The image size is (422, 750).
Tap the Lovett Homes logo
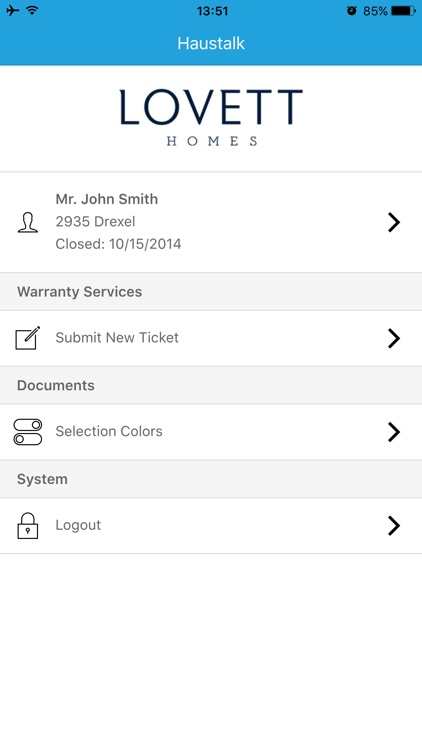211,118
